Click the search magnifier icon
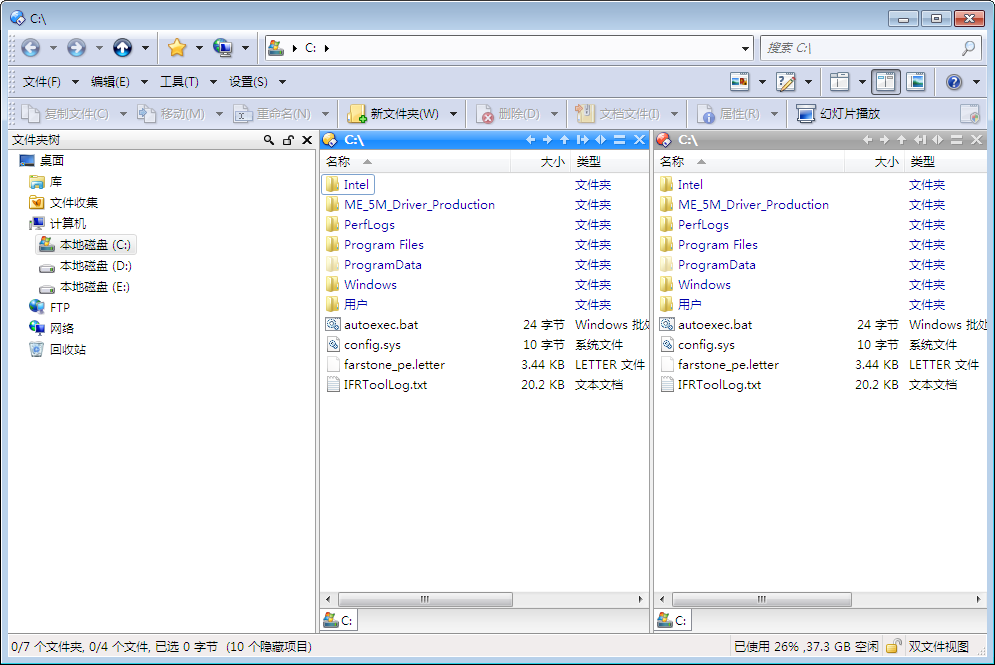The image size is (995, 665). [x=968, y=48]
